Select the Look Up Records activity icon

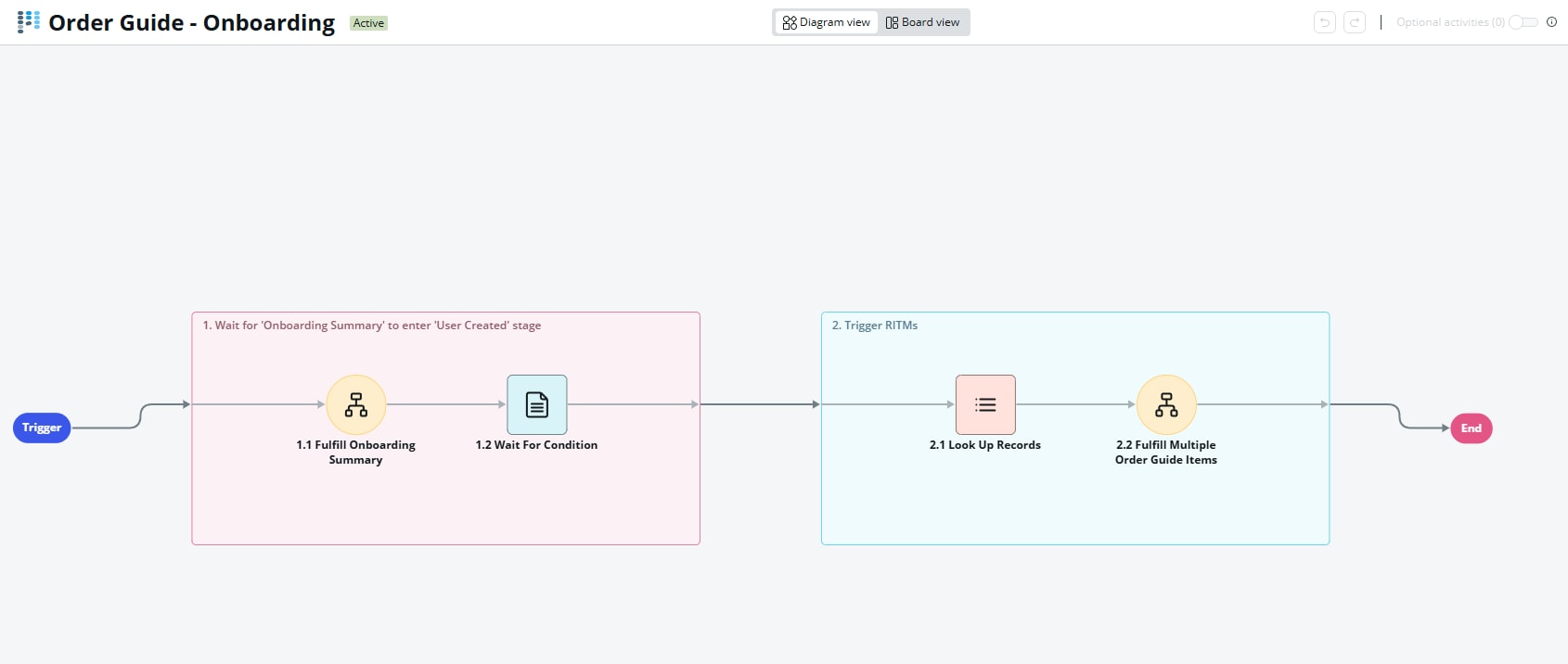[x=985, y=404]
